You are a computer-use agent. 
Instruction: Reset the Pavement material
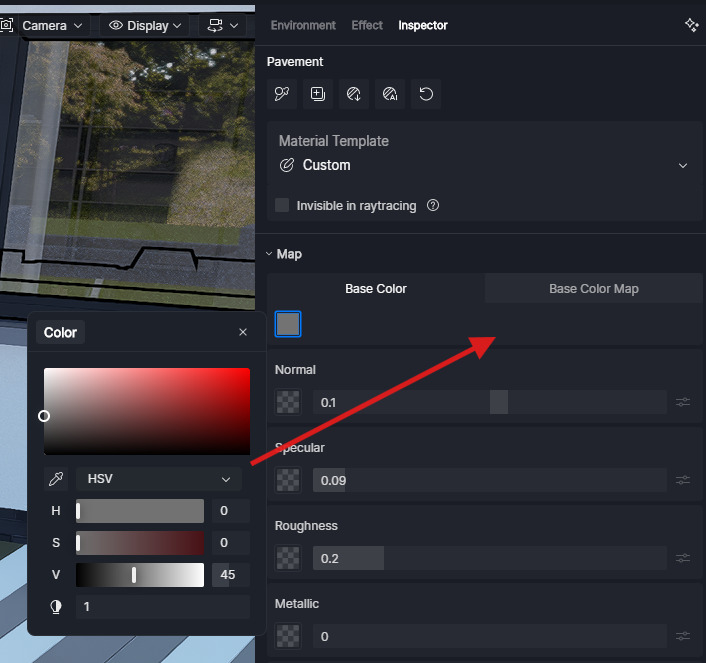pos(426,94)
